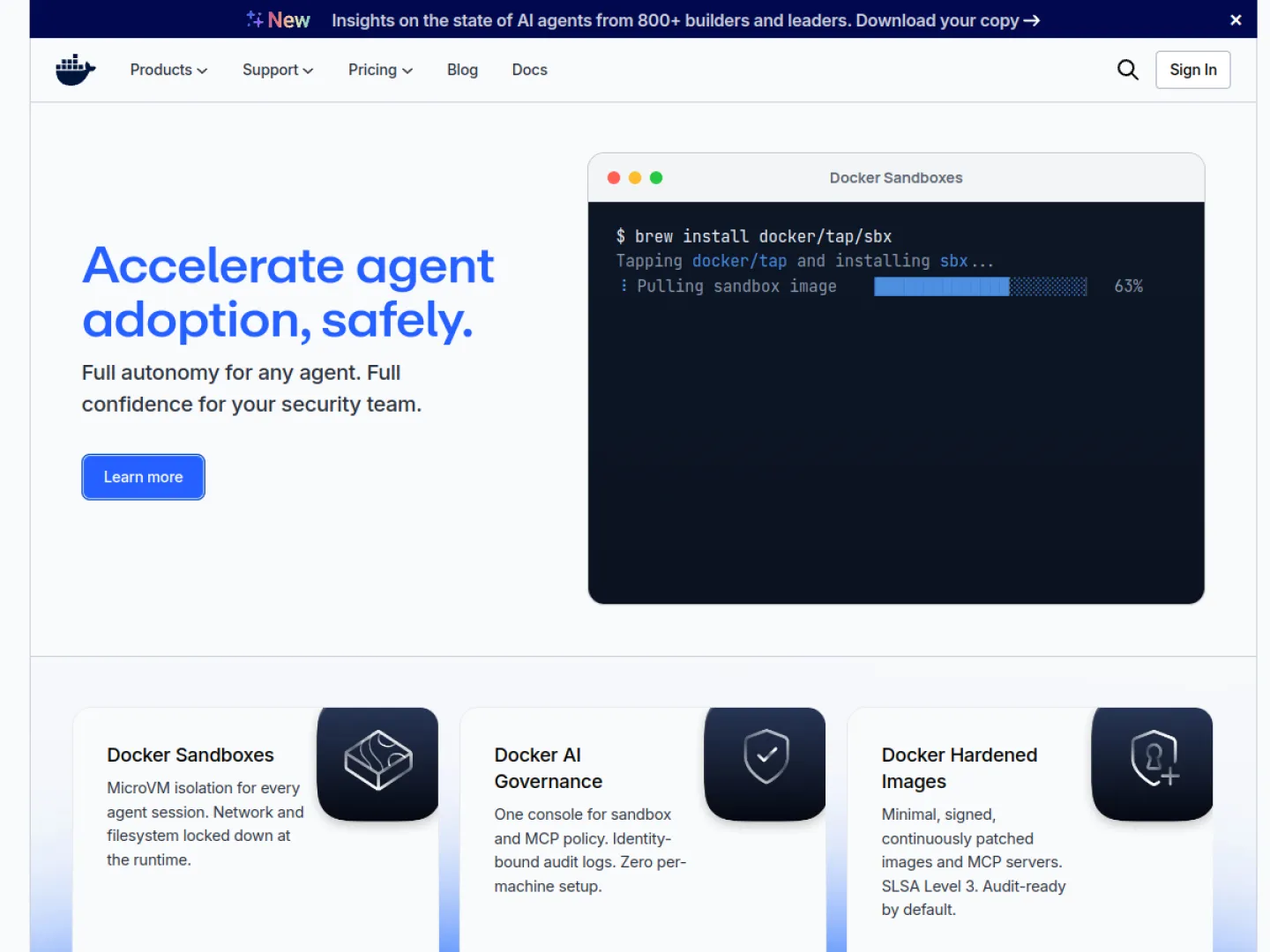Screen dimensions: 1270x952
Task: Open the Docker Hardened Images card heading
Action: coord(959,769)
